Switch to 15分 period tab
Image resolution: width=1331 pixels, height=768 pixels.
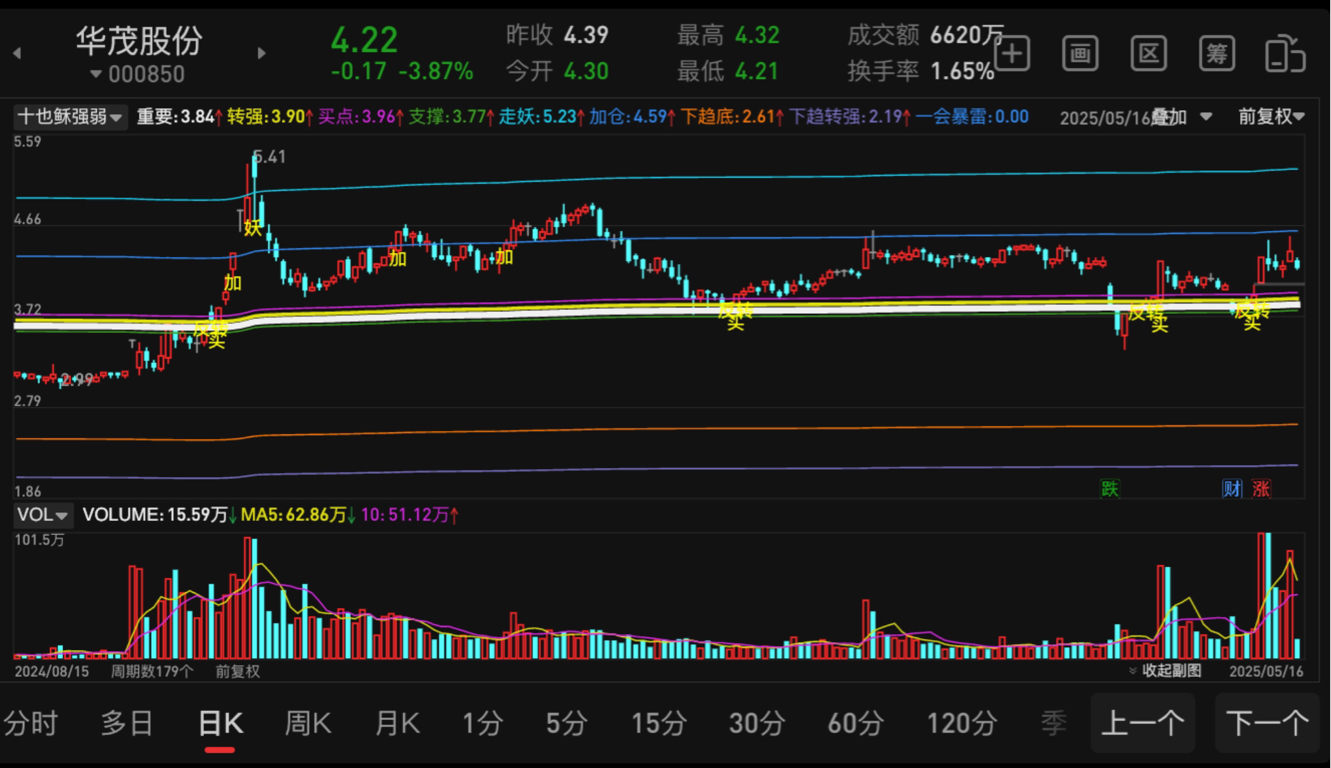pos(659,722)
